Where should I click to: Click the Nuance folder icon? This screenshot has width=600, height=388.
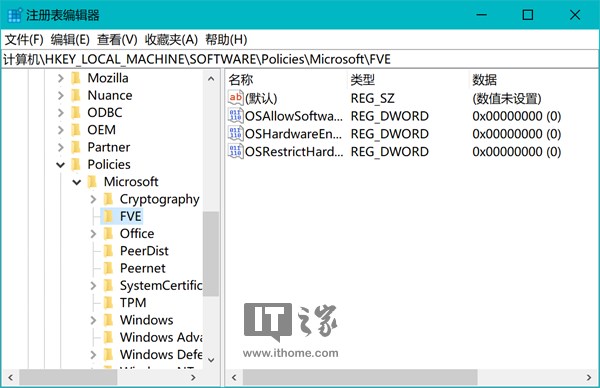(76, 95)
